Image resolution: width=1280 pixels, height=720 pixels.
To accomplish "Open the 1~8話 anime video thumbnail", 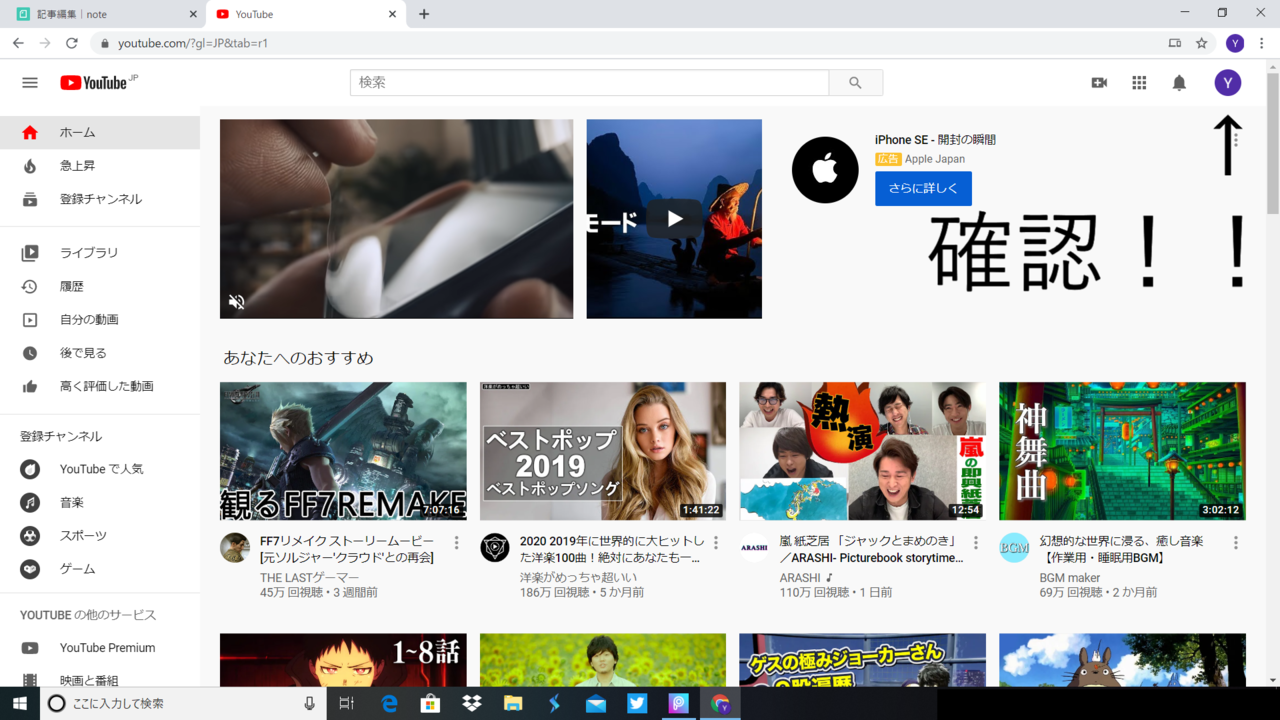I will click(x=343, y=660).
